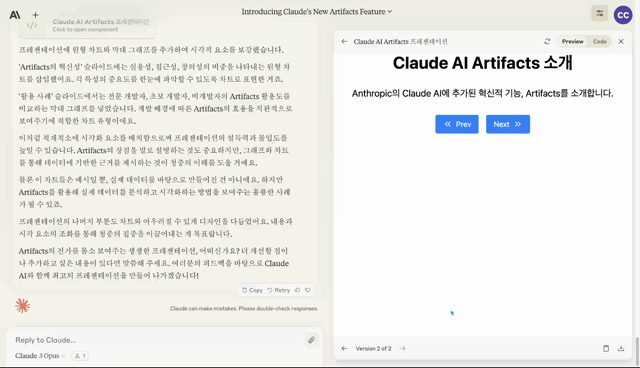
Task: Click the slide subtitle beginning 'Anthropic의 Claude AI에'
Action: coord(482,93)
